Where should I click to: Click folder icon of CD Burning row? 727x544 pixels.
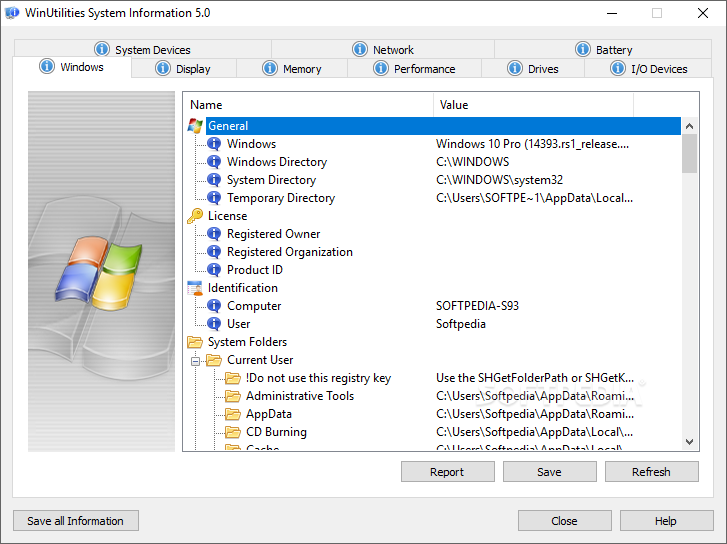pos(233,432)
